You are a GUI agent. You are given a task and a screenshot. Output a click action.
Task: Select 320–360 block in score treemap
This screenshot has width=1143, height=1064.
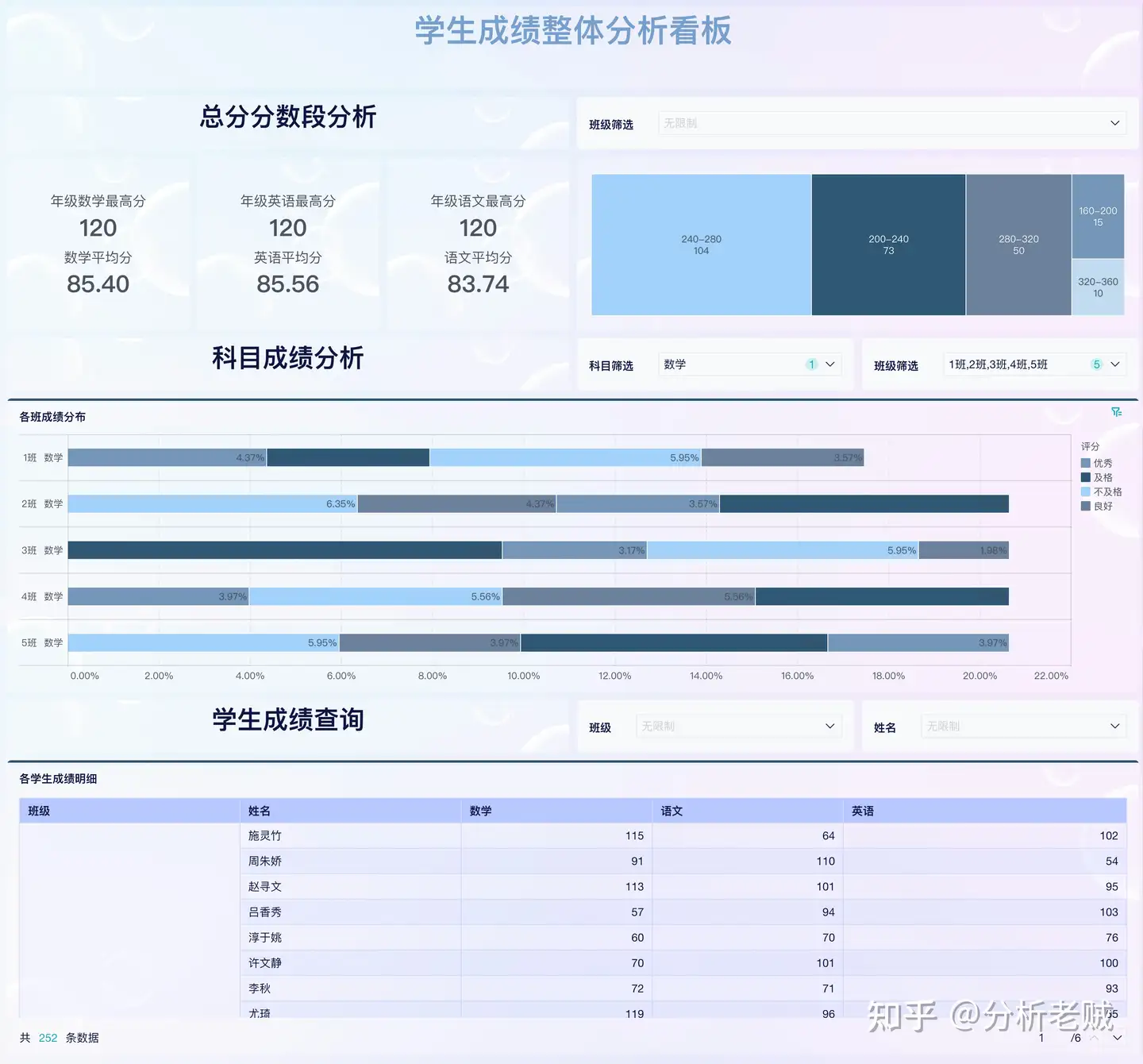coord(1098,287)
